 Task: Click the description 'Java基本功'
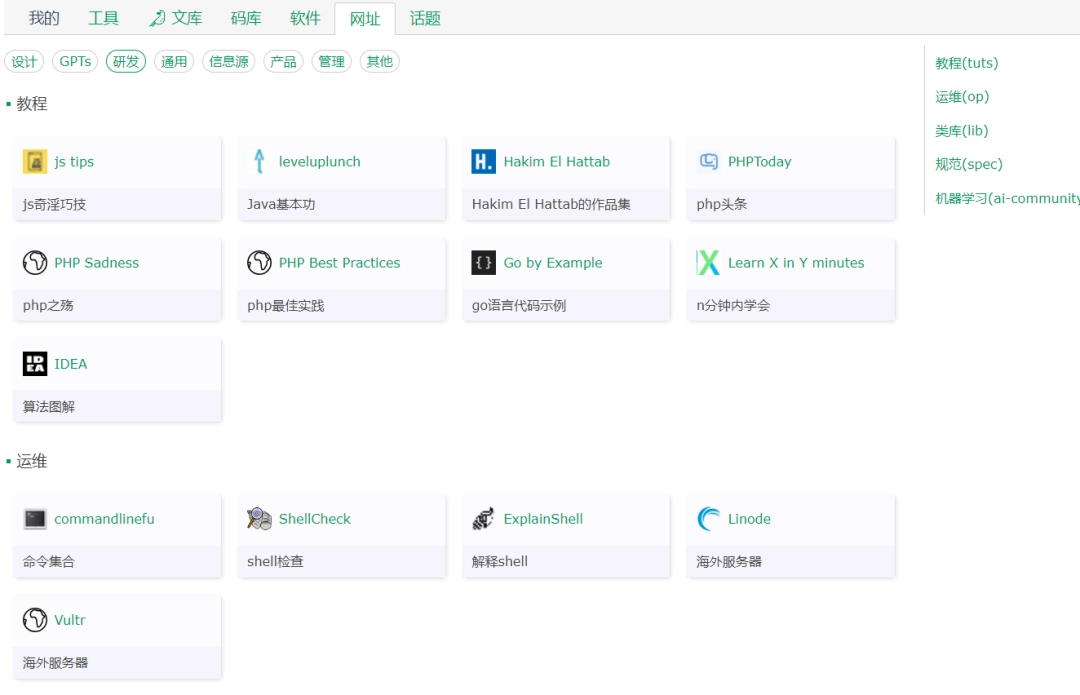[x=281, y=205]
